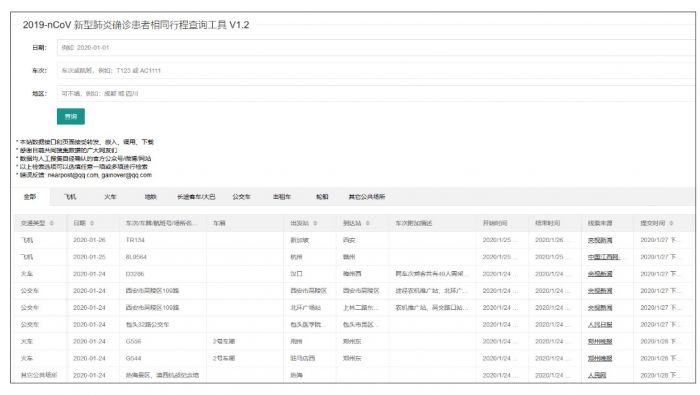Open 人民日报 source link in 包头 row
Viewport: 700px width, 395px height.
pyautogui.click(x=600, y=324)
